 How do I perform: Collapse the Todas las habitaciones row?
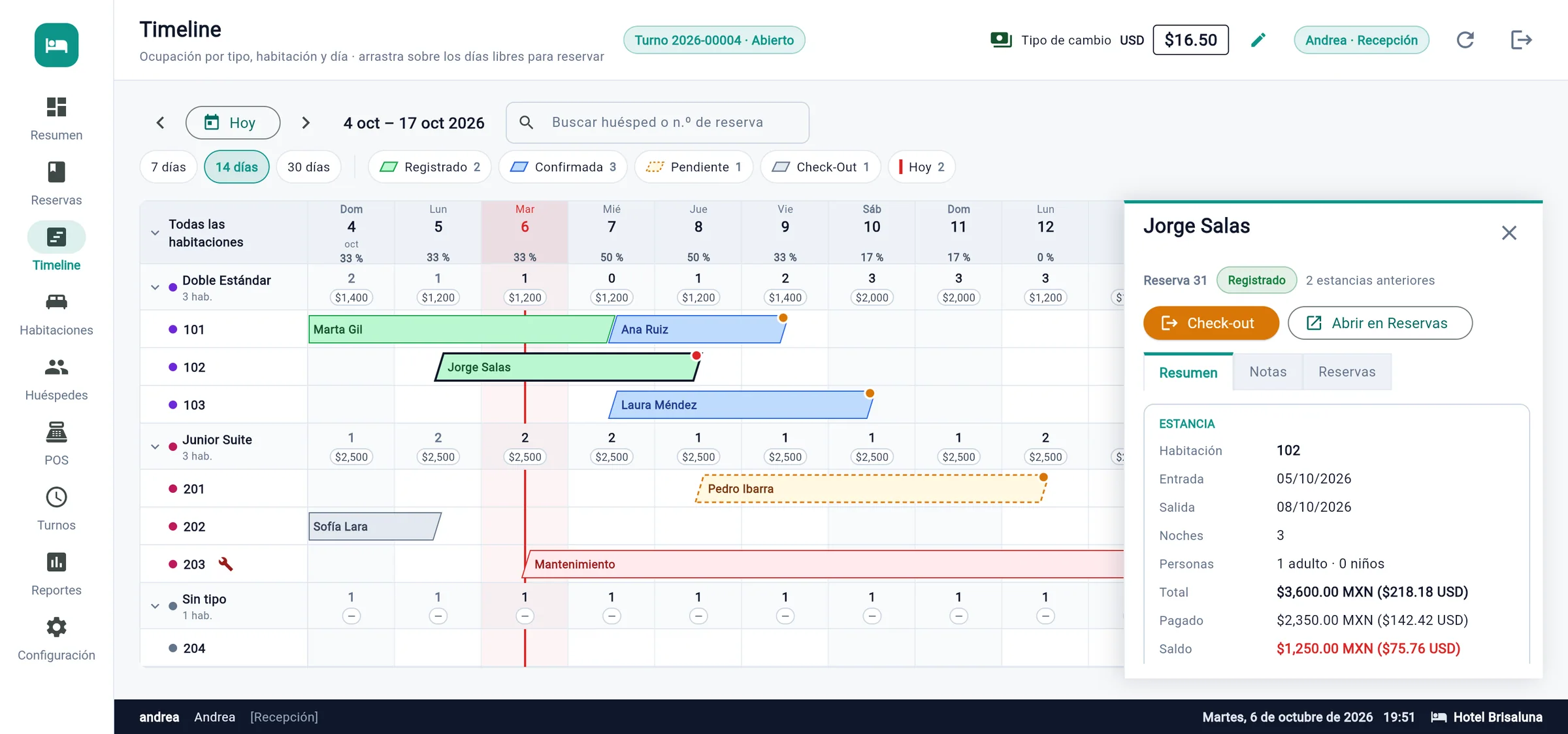tap(155, 233)
